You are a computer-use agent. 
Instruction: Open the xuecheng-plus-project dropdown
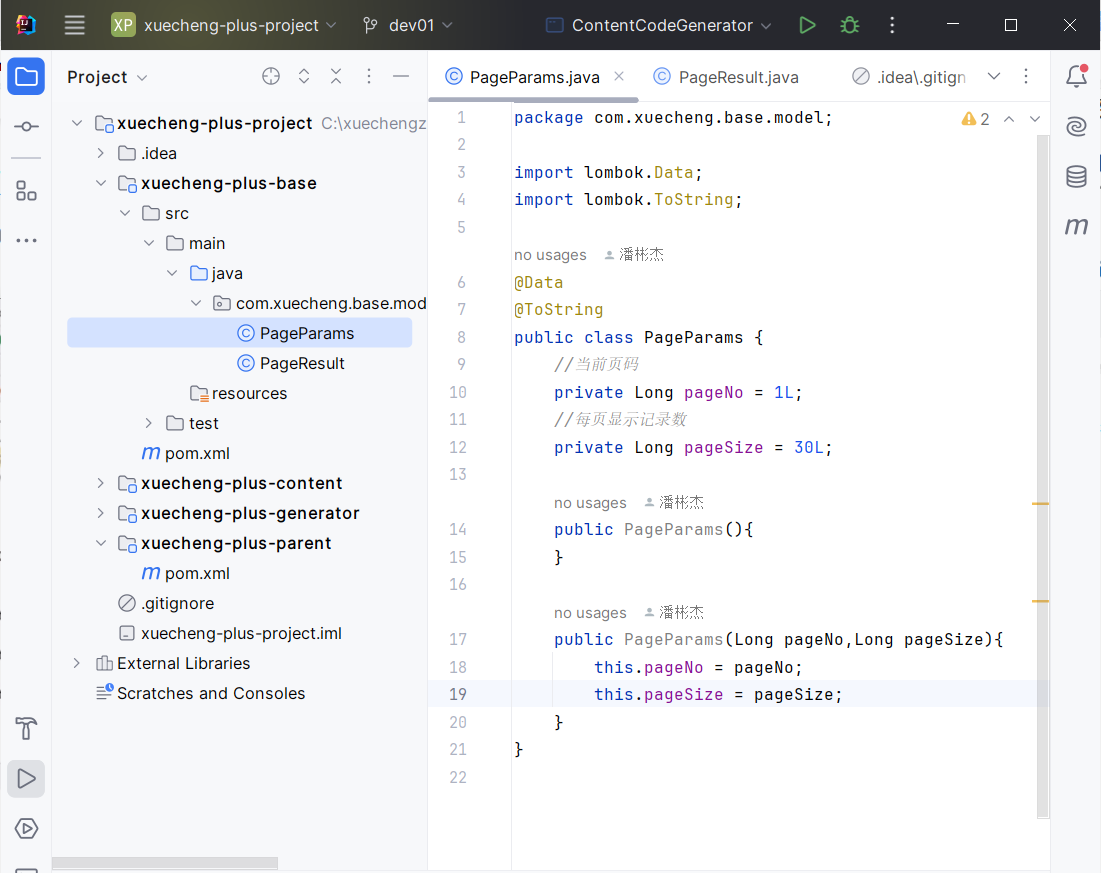point(225,25)
